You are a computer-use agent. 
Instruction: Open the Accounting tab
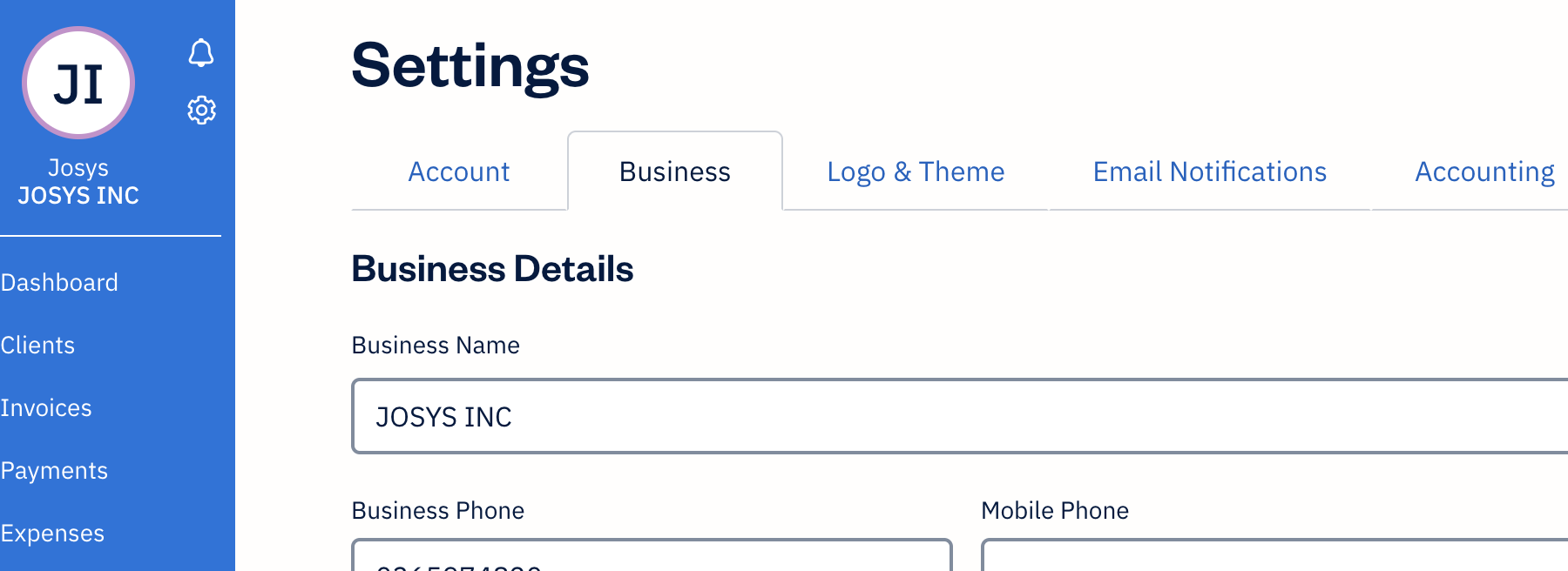click(x=1484, y=171)
